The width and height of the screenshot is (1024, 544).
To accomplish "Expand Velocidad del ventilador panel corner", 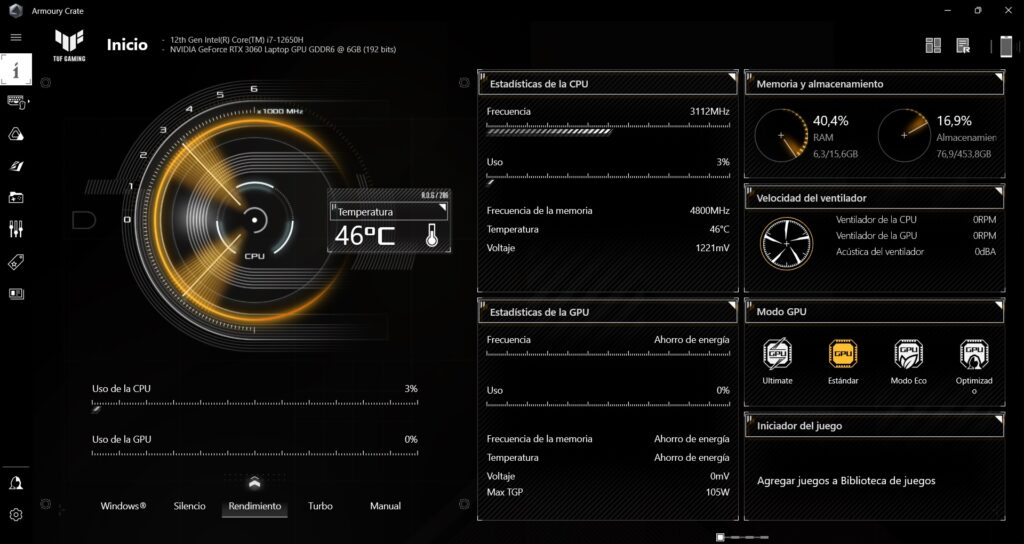I will tap(999, 191).
